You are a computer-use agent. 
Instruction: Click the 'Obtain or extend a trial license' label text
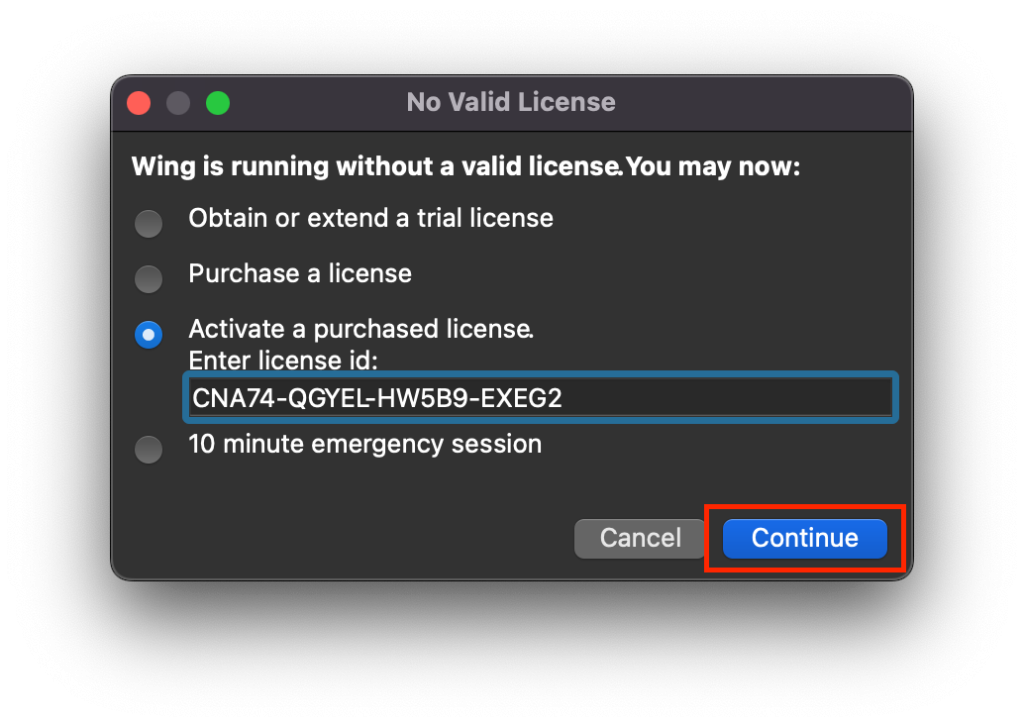click(x=370, y=218)
